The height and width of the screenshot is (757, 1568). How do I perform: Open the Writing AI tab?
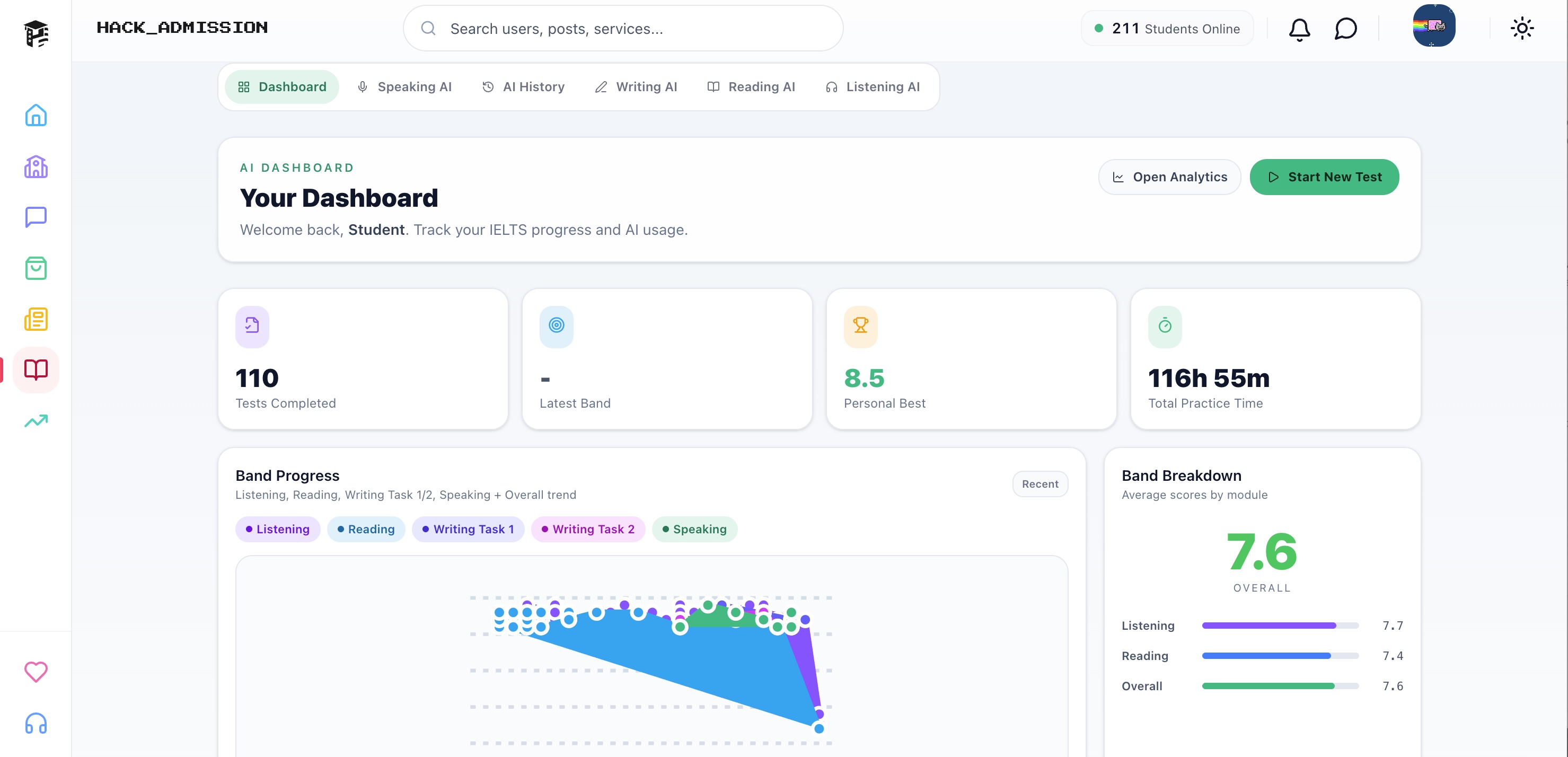point(636,86)
